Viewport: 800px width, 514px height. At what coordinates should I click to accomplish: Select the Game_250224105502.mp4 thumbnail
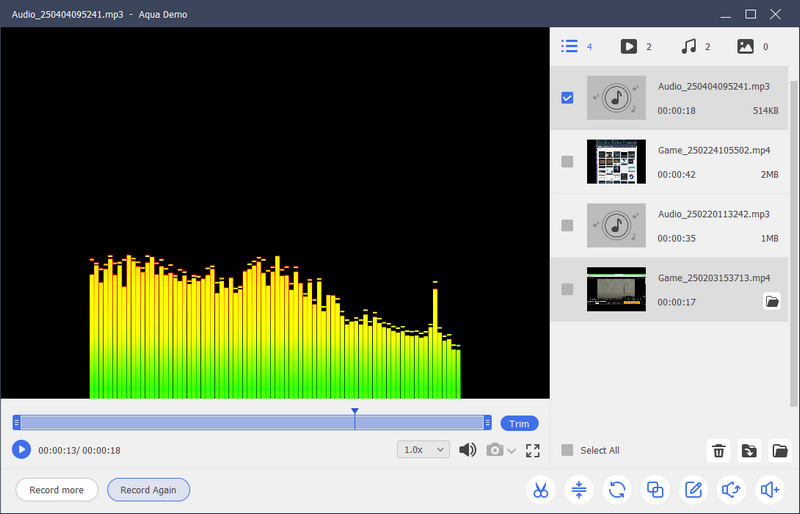point(616,161)
